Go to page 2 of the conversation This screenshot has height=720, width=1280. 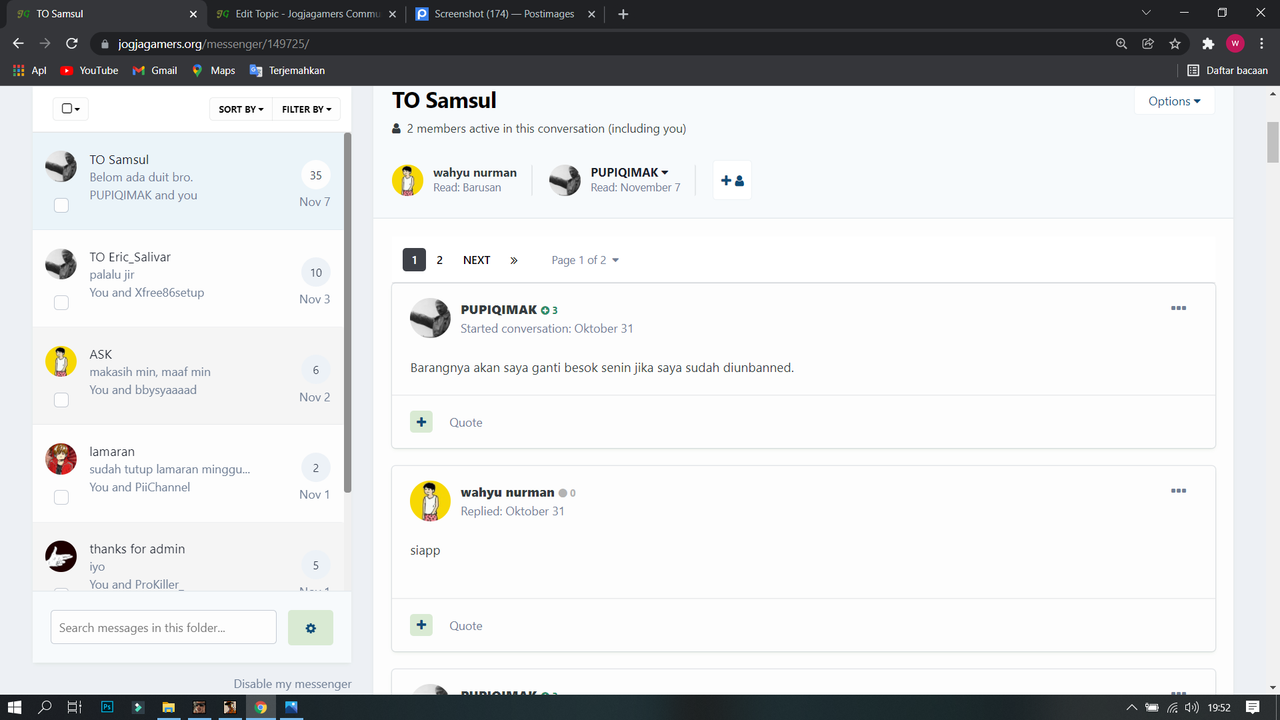439,260
